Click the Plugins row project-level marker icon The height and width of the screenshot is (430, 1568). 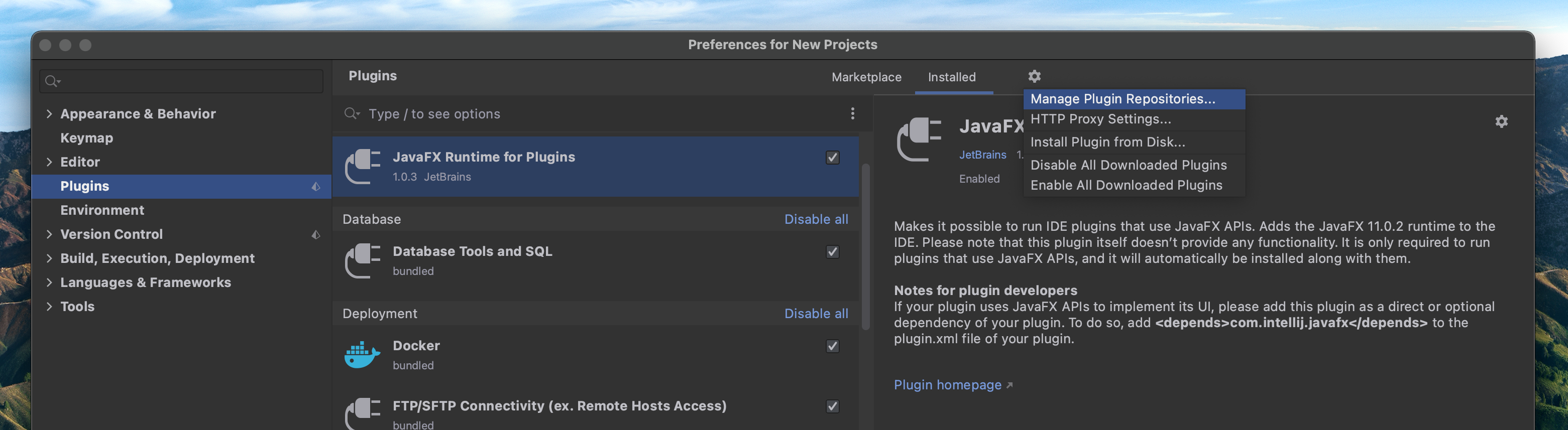(315, 186)
